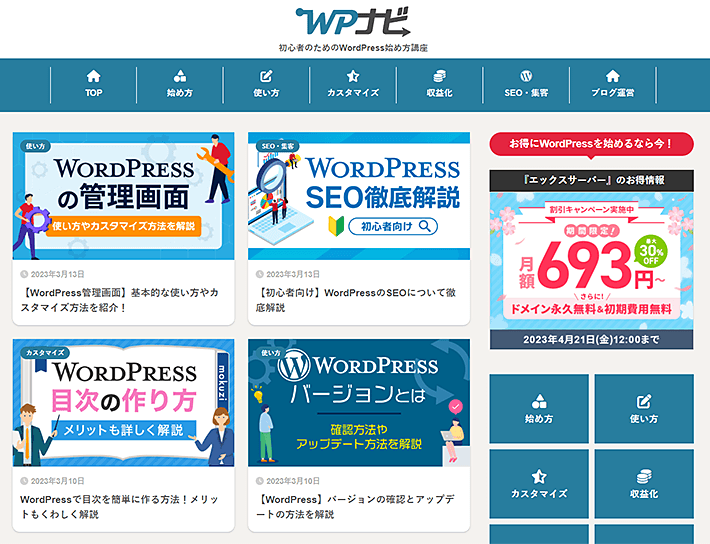Open article title WordPressで目次を簡単に作る方法
Image resolution: width=710 pixels, height=544 pixels.
tap(120, 506)
